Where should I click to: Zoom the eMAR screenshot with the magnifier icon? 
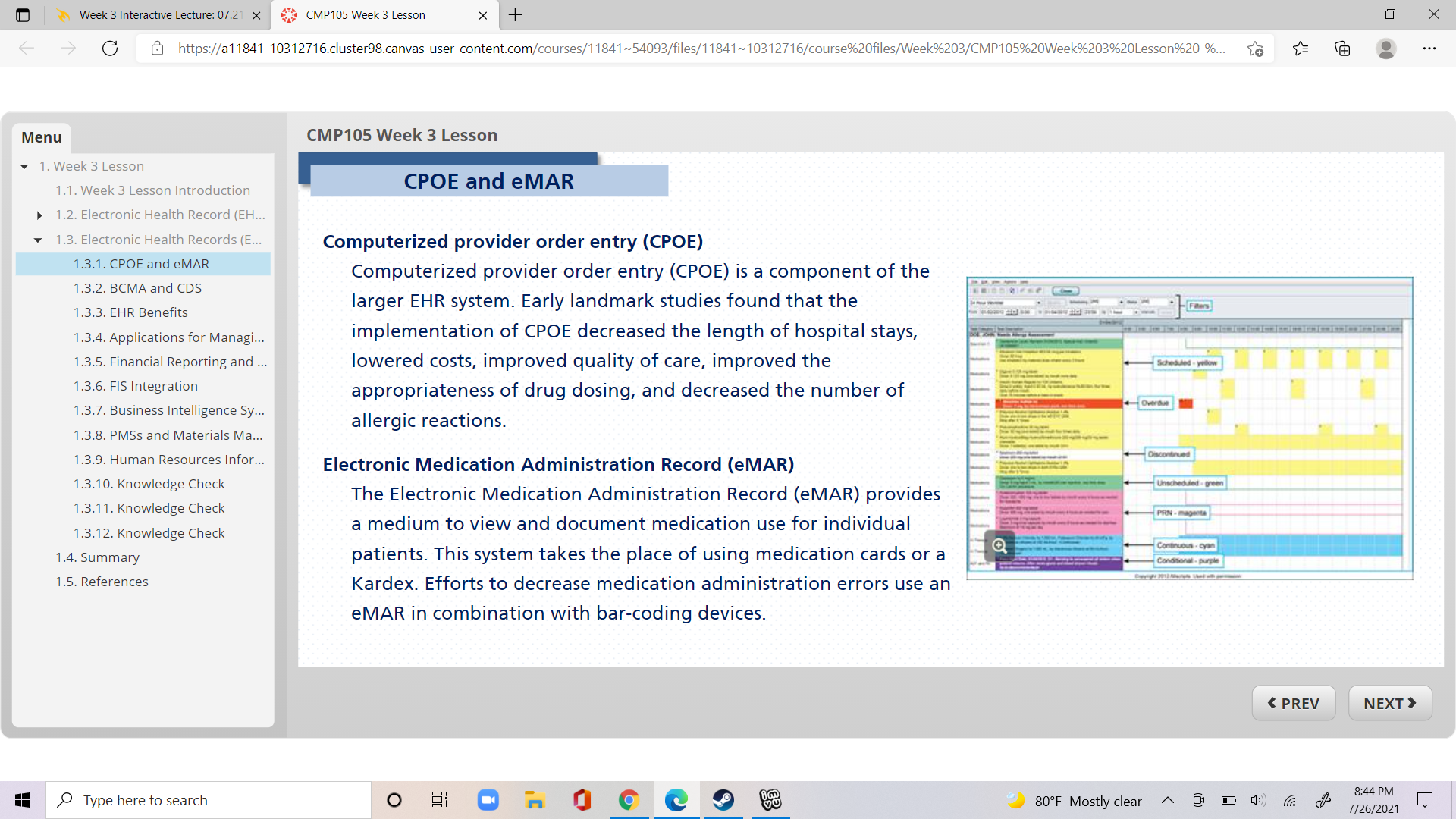[999, 545]
